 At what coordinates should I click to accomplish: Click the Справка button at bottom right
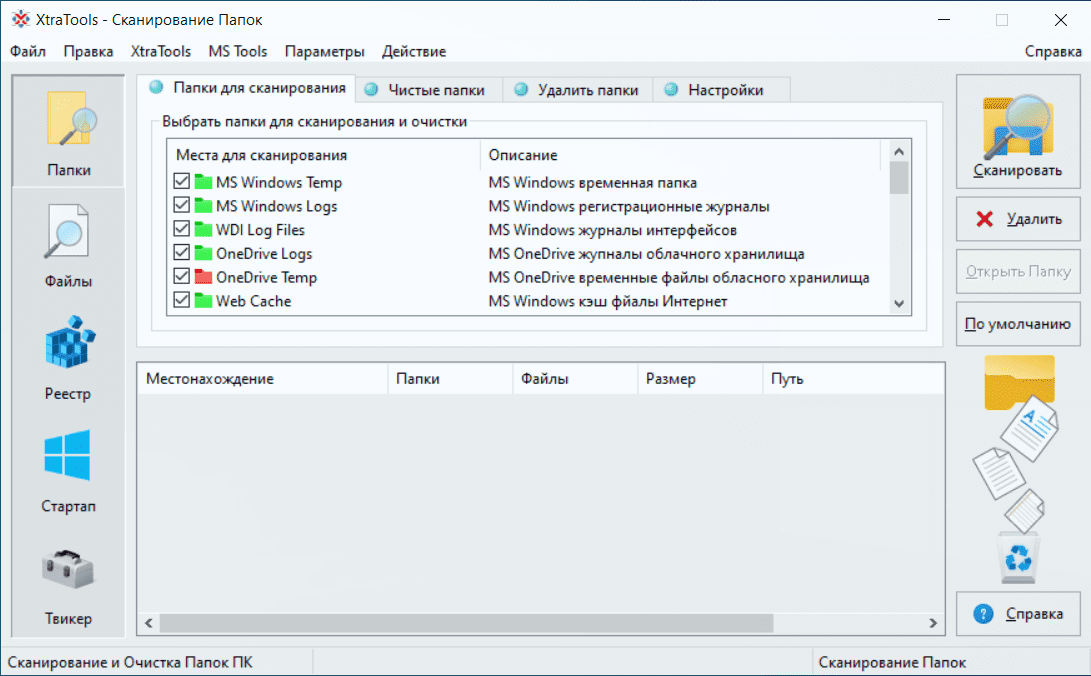click(x=1018, y=613)
